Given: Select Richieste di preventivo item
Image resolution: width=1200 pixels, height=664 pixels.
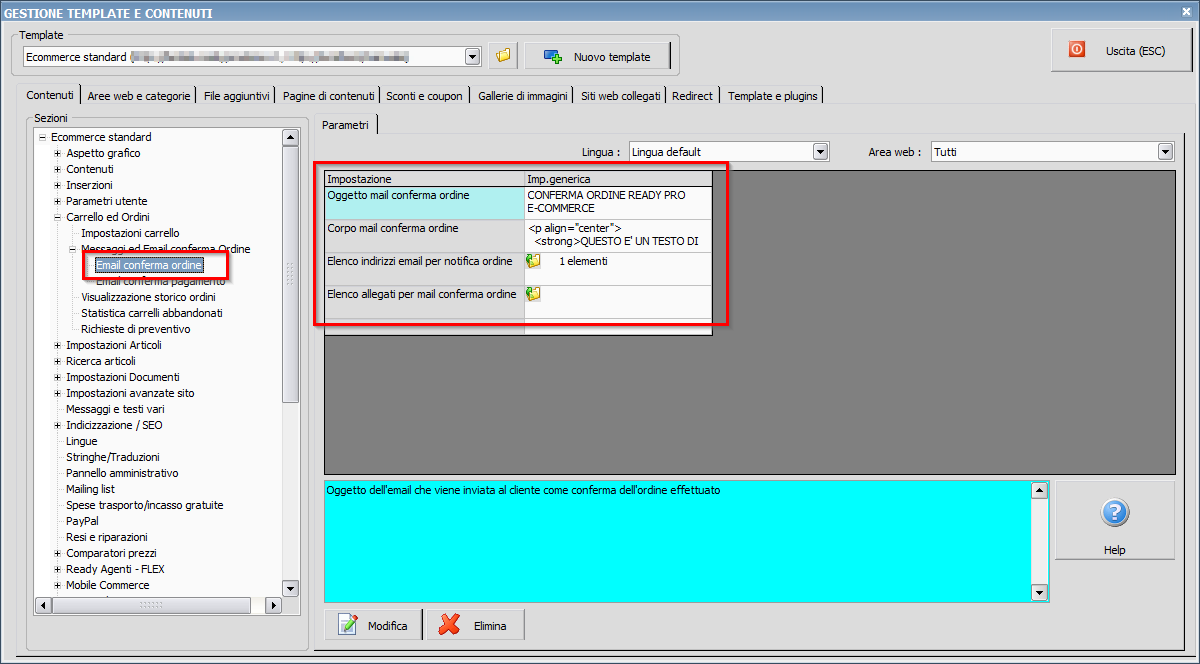Looking at the screenshot, I should (136, 329).
